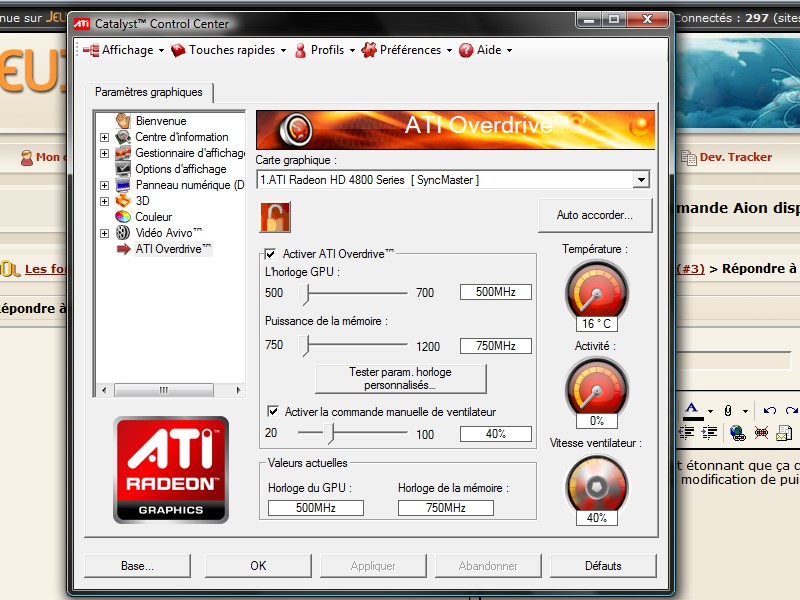Click the Couleur color wheel icon
The height and width of the screenshot is (600, 800).
point(123,216)
